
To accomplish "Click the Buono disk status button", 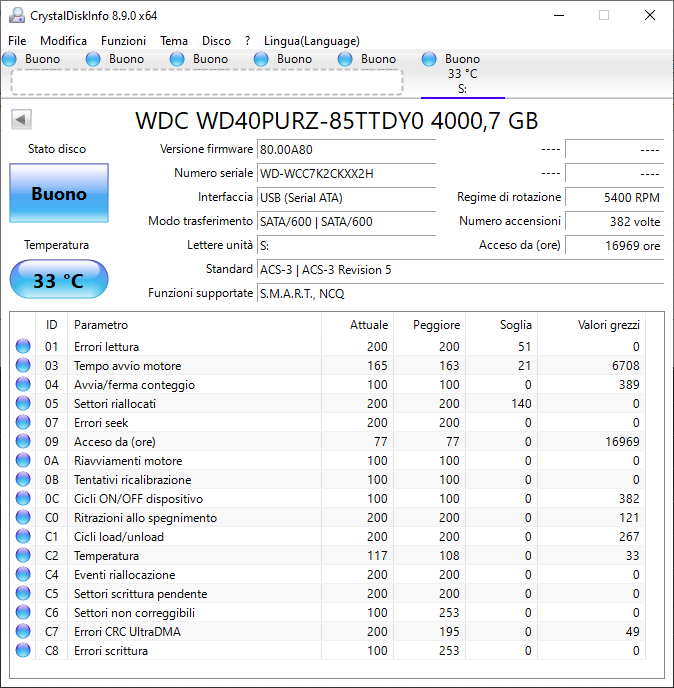I will (x=59, y=193).
